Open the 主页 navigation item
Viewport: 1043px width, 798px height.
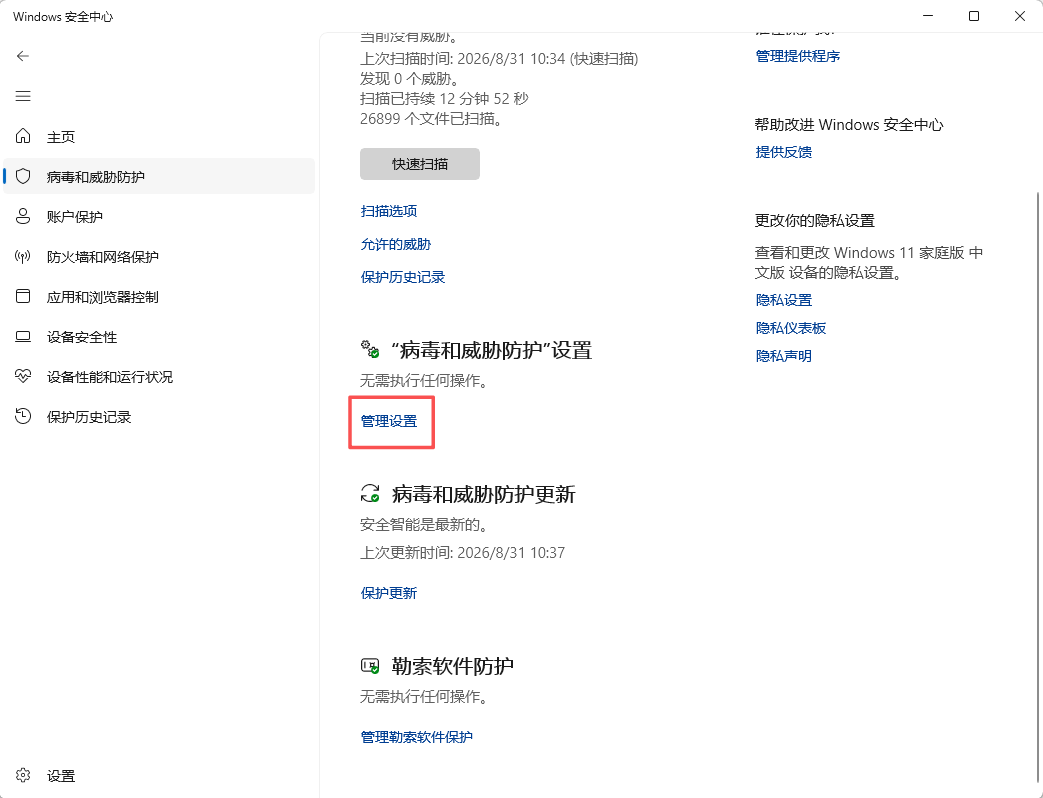[x=159, y=136]
